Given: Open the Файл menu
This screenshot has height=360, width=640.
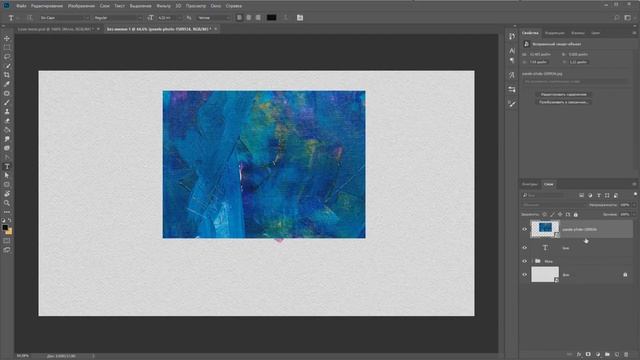Looking at the screenshot, I should (21, 6).
